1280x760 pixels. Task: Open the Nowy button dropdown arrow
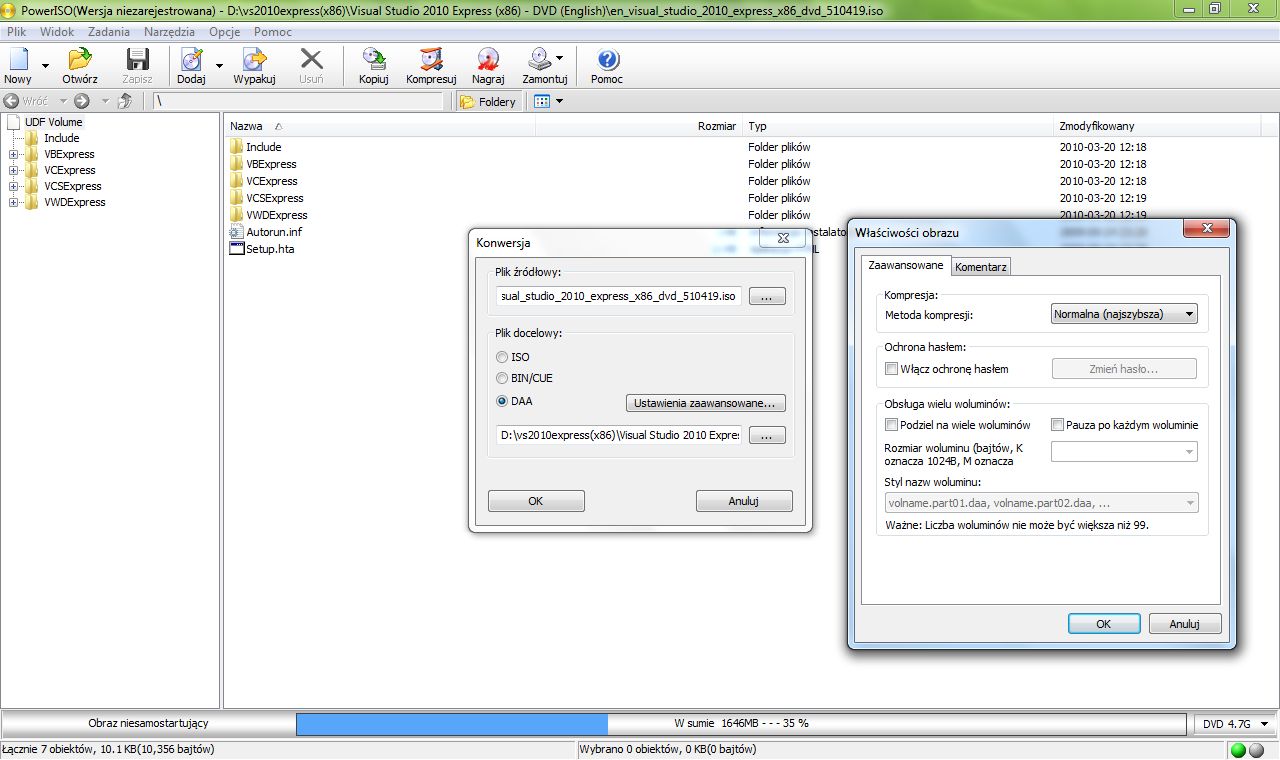coord(45,66)
